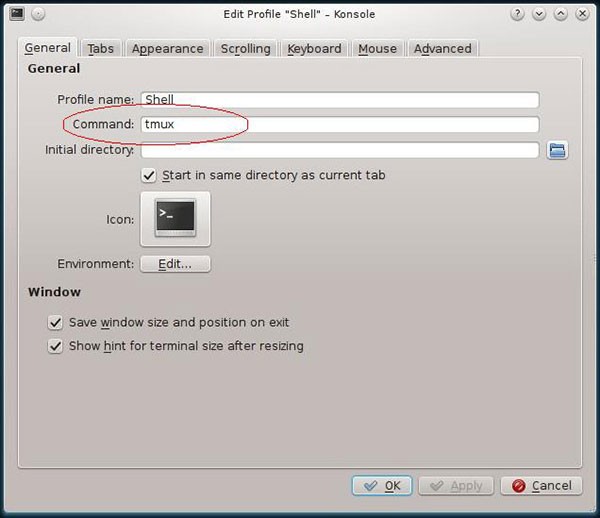Open the Appearance tab
Viewport: 600px width, 518px height.
(x=167, y=48)
